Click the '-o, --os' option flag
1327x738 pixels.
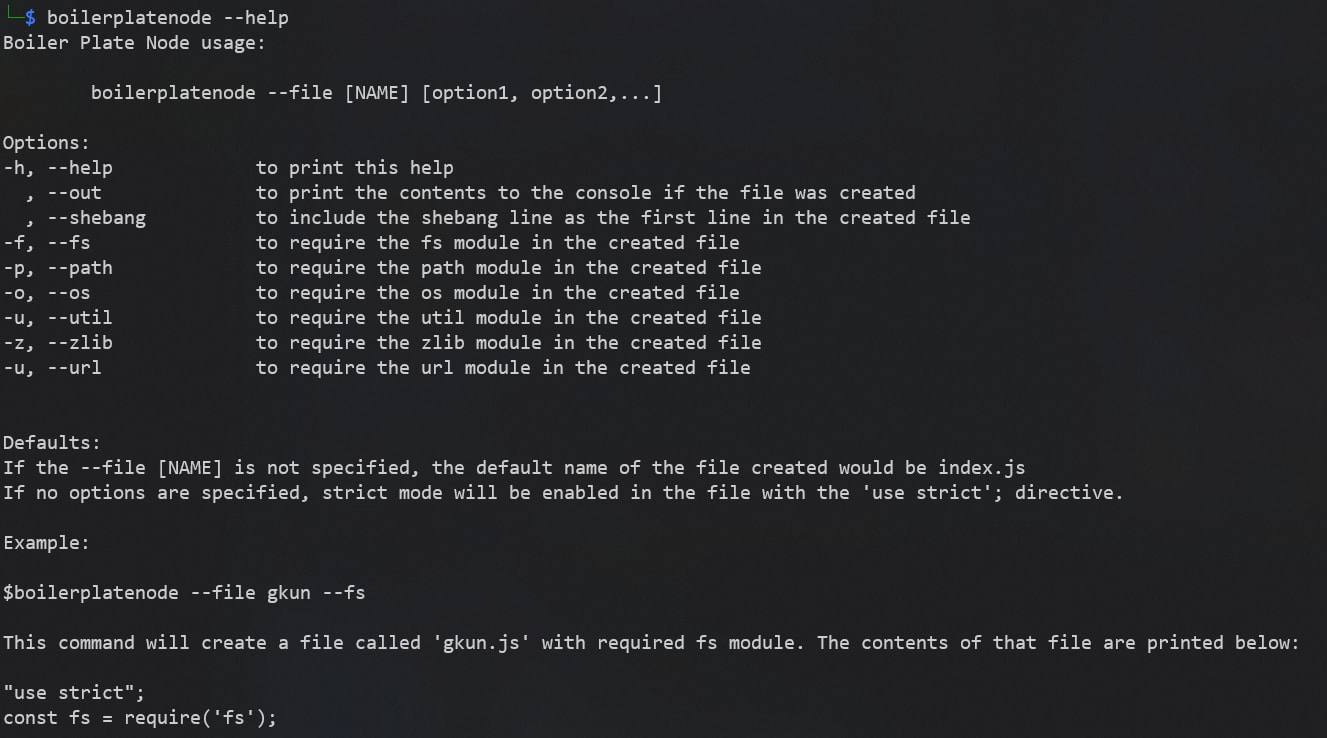click(47, 293)
